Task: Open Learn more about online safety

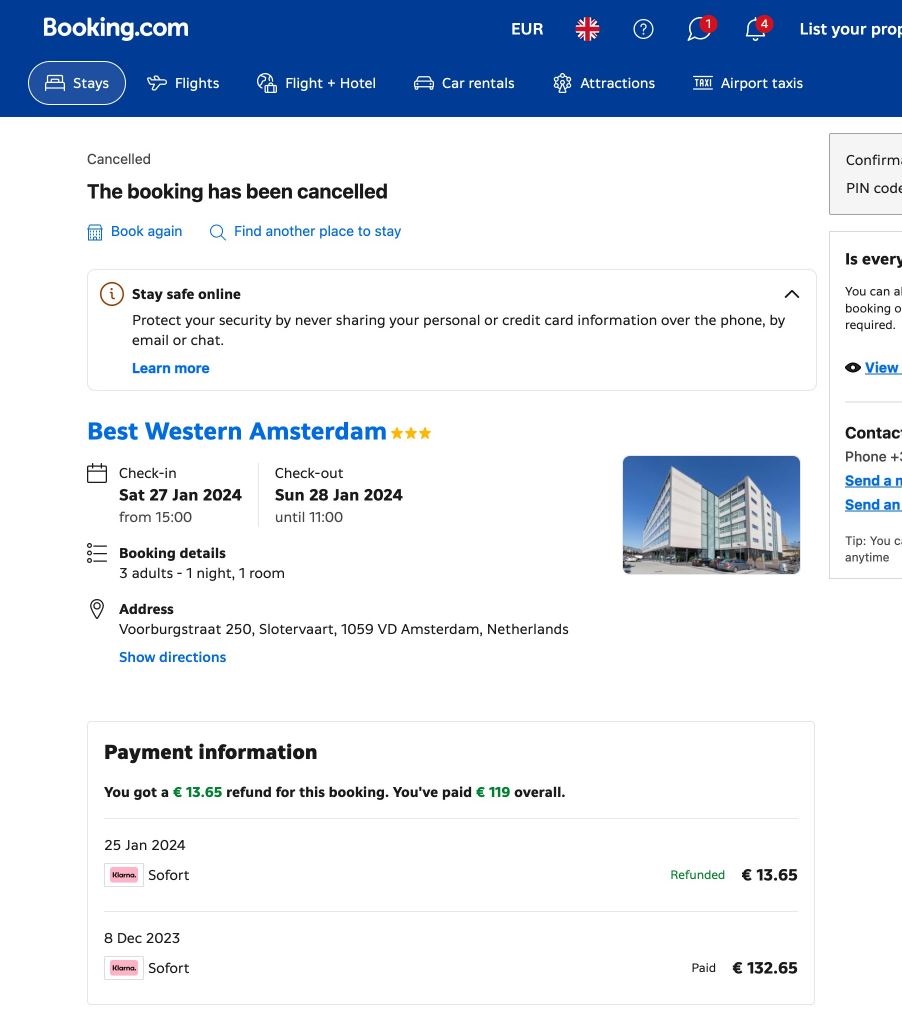Action: (x=171, y=368)
